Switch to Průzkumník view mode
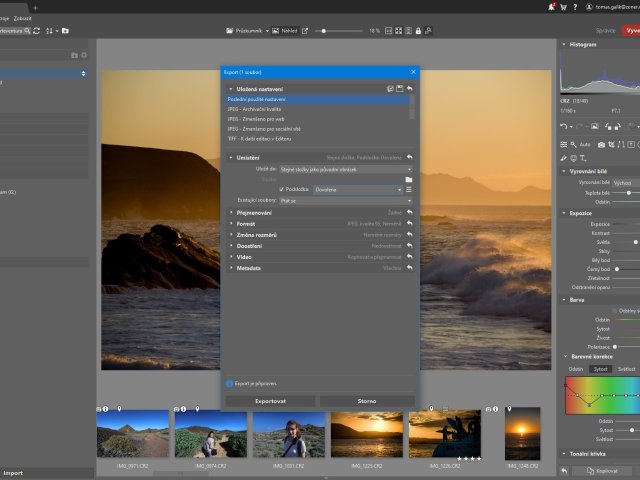This screenshot has height=480, width=640. (244, 31)
